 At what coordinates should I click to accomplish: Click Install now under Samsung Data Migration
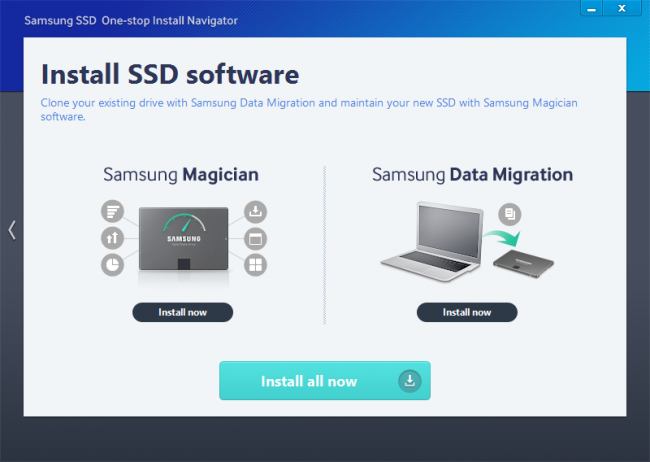point(467,312)
